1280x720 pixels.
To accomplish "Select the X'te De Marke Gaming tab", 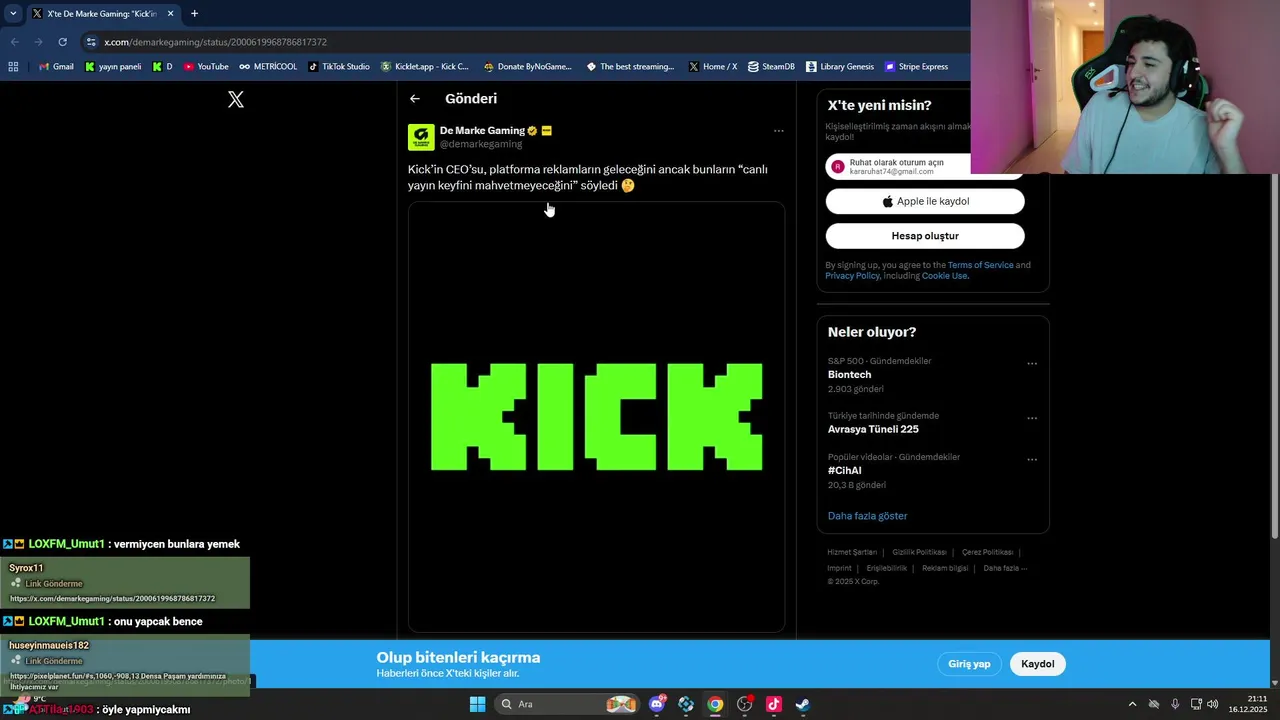I will (x=102, y=14).
